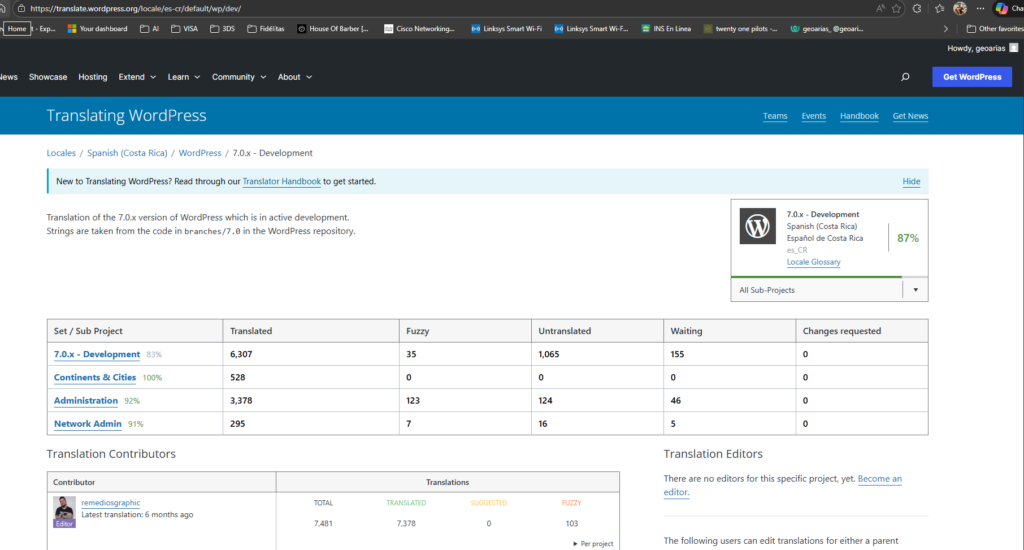1024x550 pixels.
Task: Go to Teams in the blue header
Action: pos(775,116)
